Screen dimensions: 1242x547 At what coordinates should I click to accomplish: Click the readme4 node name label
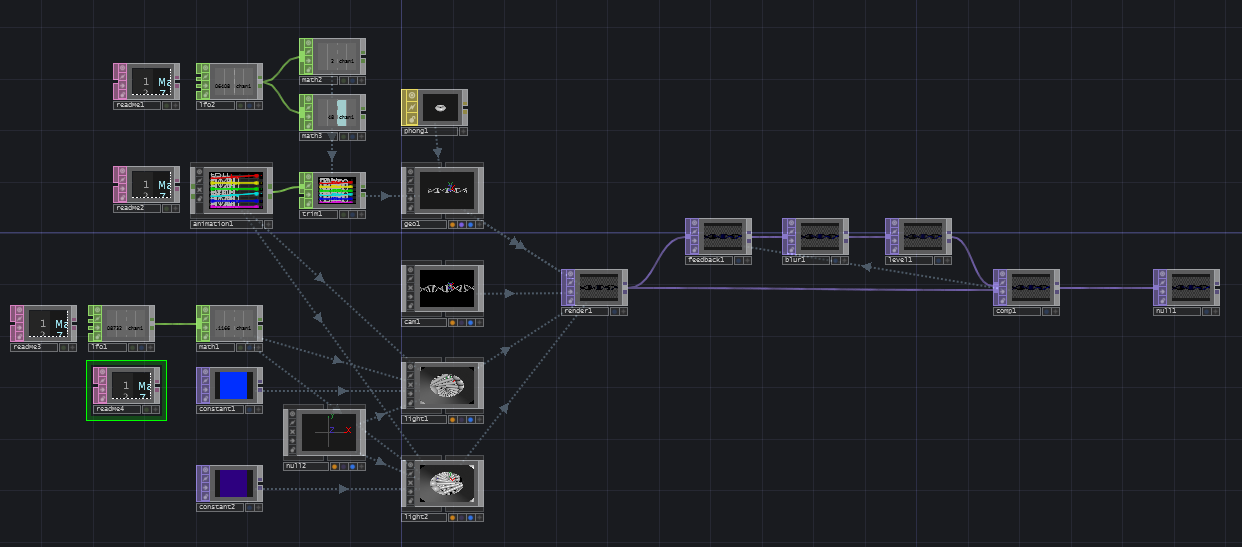(116, 409)
